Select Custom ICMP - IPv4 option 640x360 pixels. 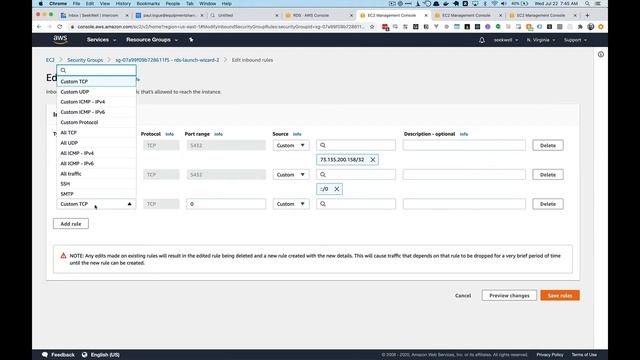click(x=96, y=102)
